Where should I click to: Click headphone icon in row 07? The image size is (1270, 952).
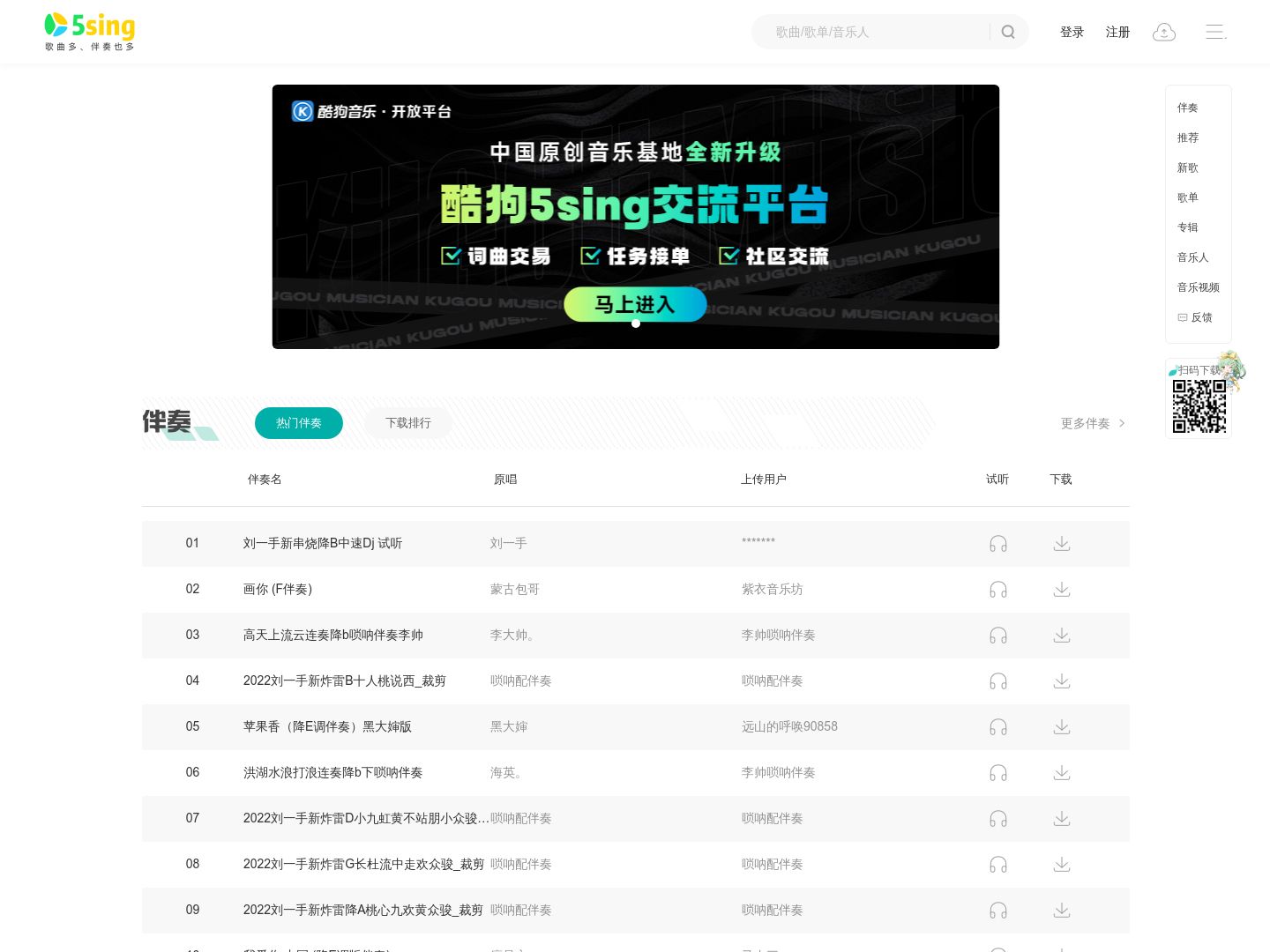998,819
